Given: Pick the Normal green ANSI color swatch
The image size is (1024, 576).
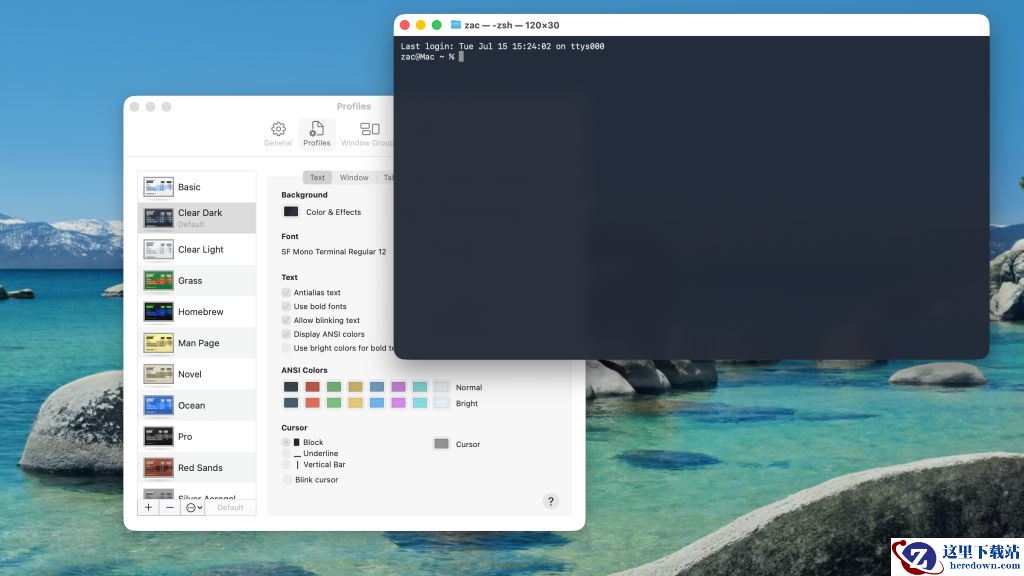Looking at the screenshot, I should click(334, 387).
